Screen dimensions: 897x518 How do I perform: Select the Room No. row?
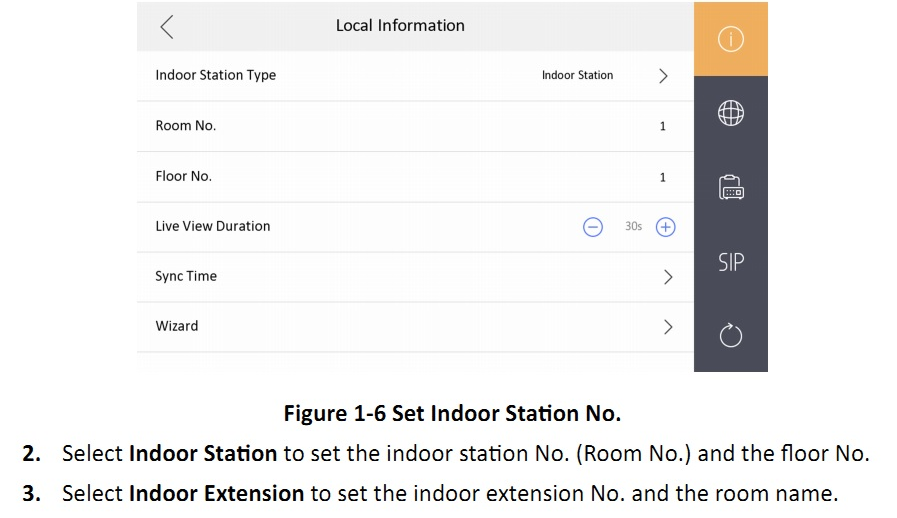click(415, 126)
